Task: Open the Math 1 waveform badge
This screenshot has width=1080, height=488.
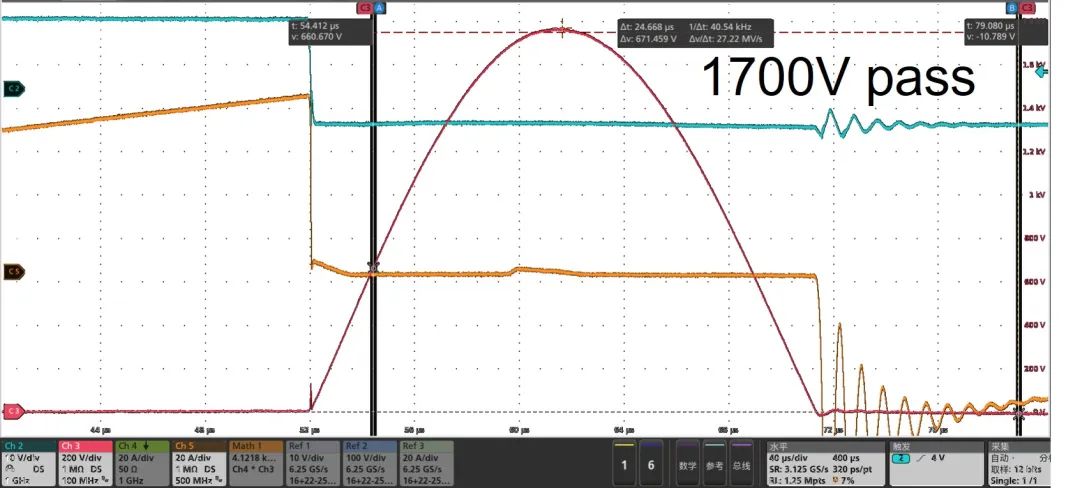Action: pos(256,463)
